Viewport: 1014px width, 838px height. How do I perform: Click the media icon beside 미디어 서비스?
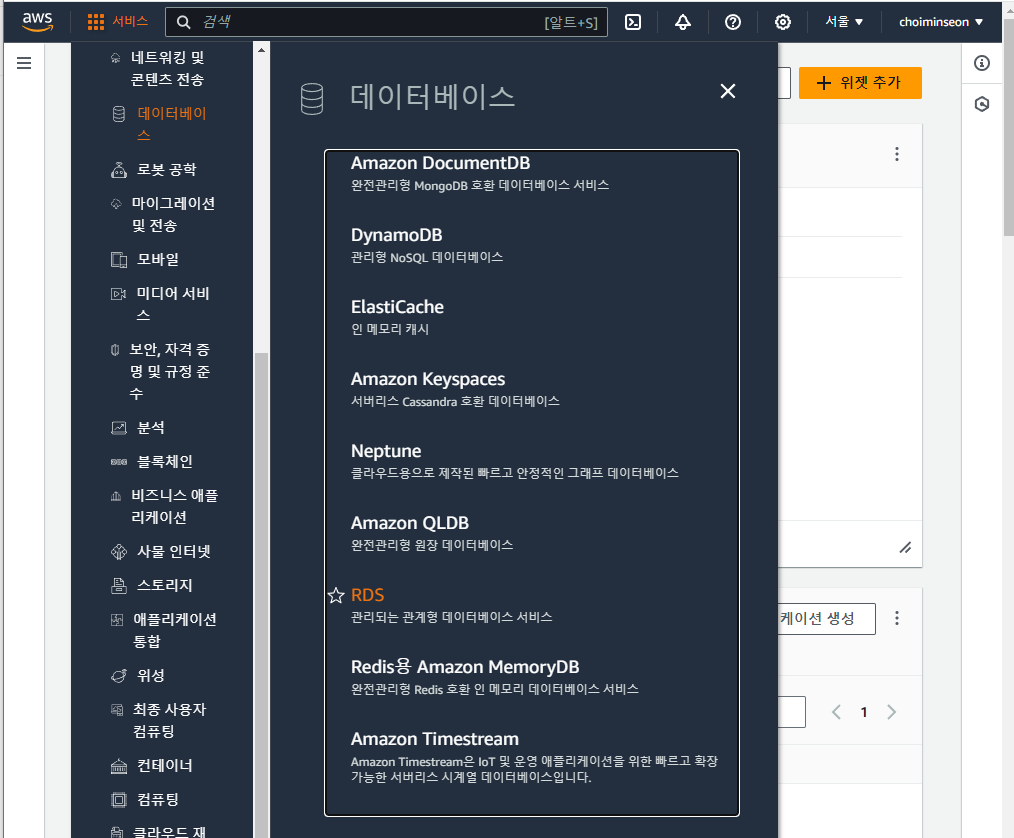click(119, 294)
